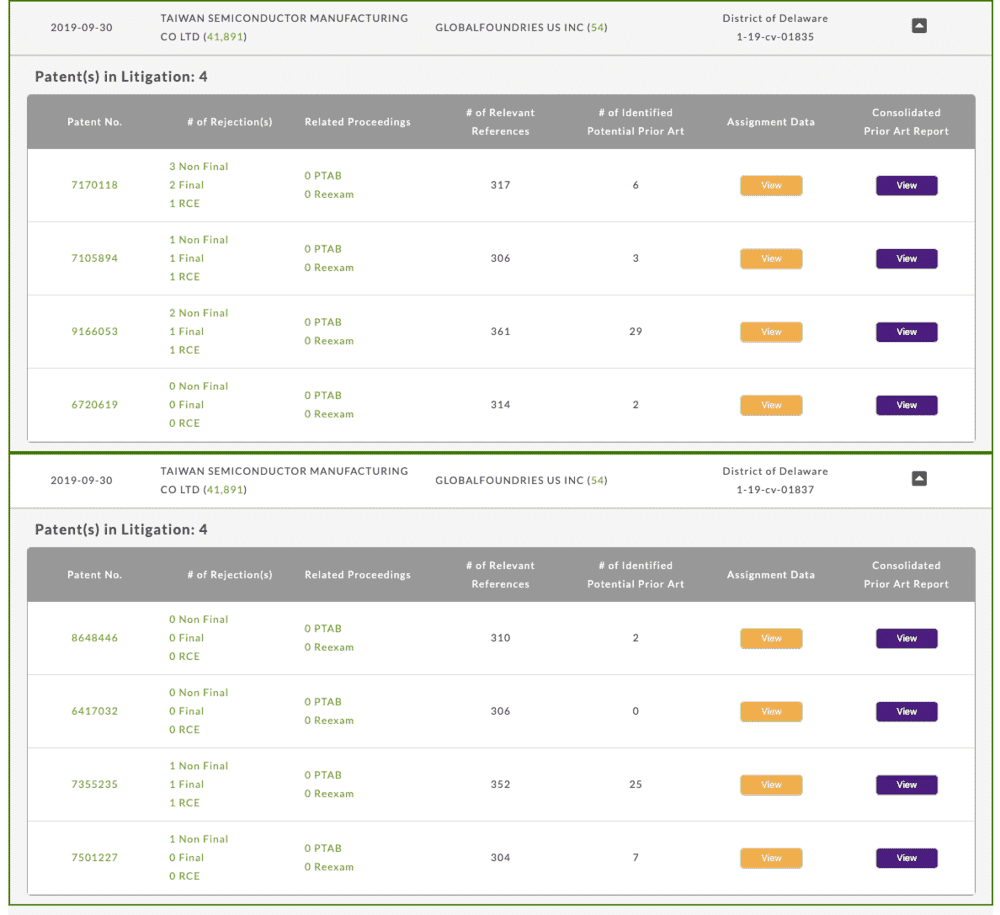Click 1 Non Final rejection for patent 7501227
The image size is (1000, 915).
coord(198,839)
